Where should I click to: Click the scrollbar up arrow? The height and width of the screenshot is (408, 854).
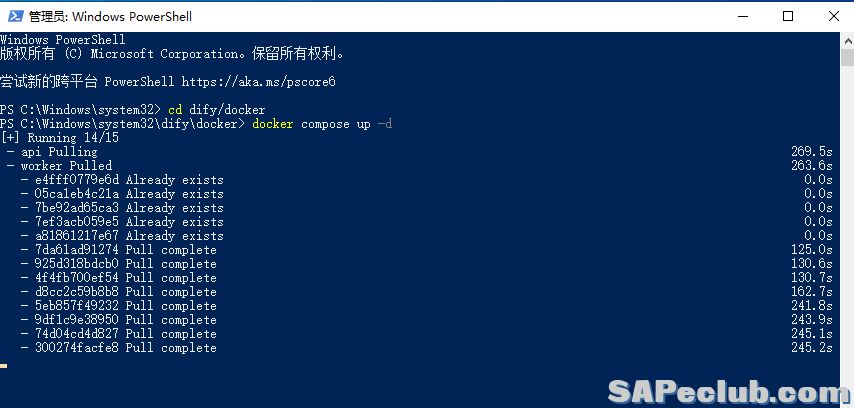[846, 41]
